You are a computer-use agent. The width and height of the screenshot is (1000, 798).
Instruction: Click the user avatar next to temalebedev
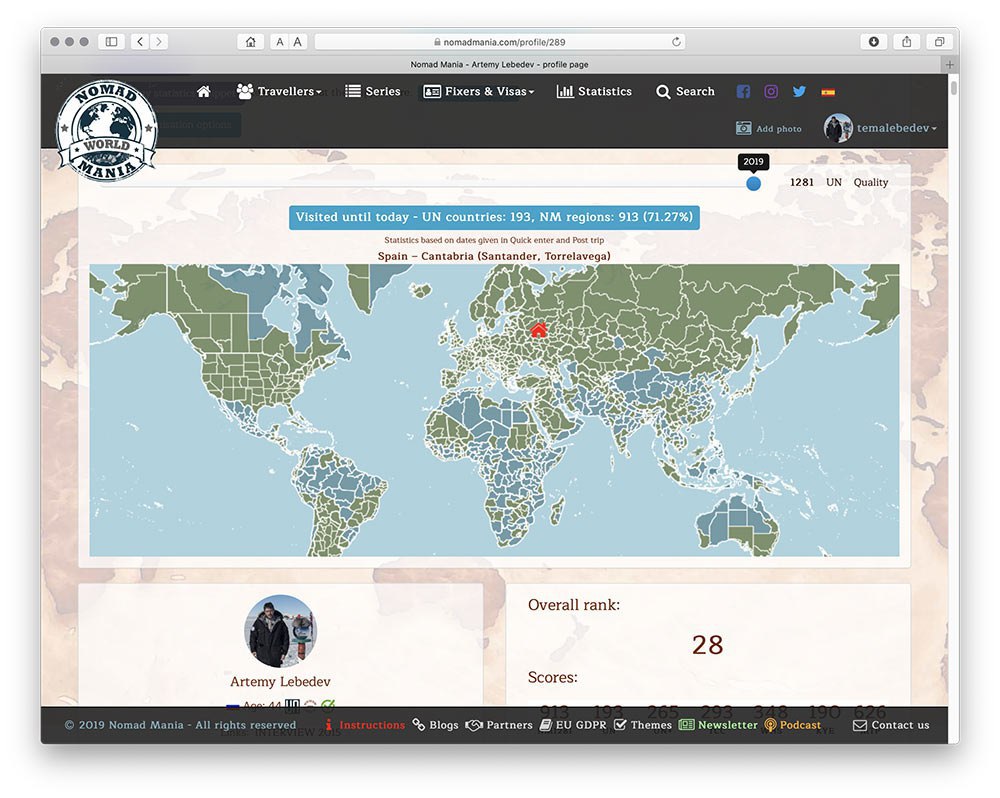837,128
